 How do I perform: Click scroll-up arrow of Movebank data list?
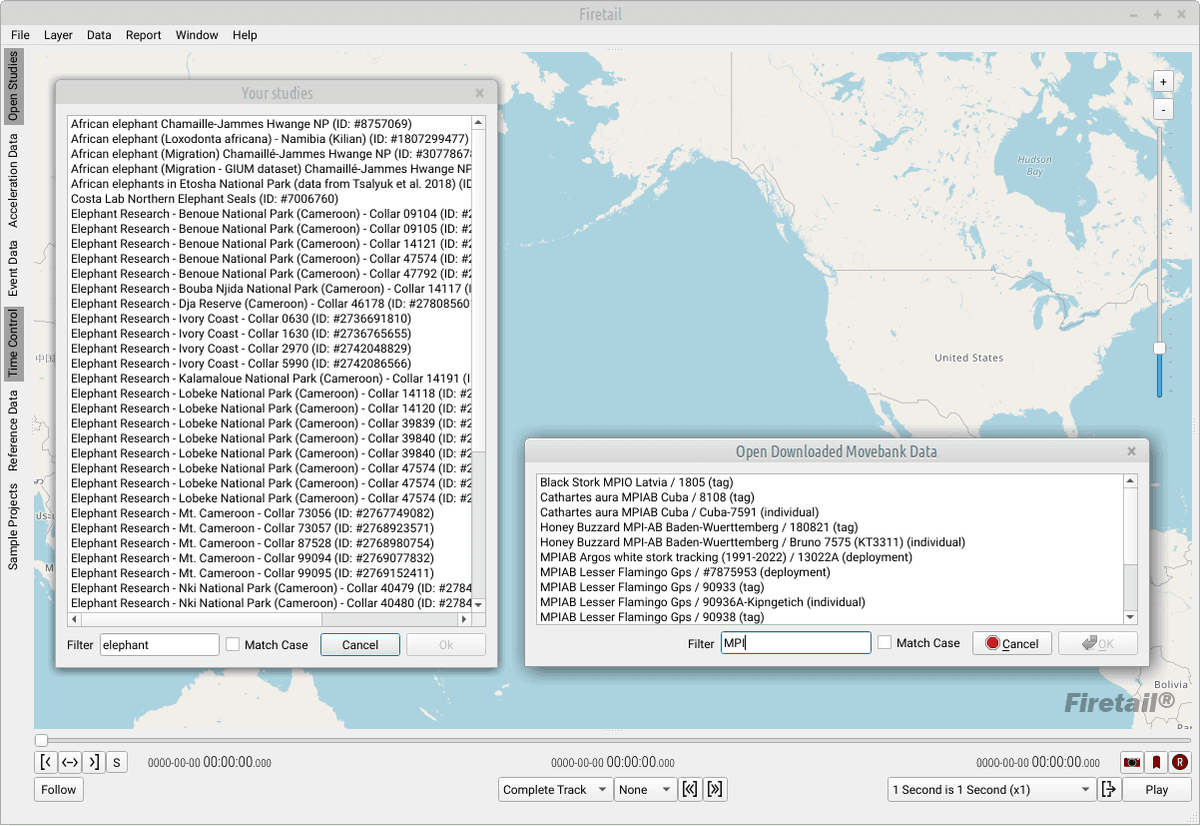1130,482
